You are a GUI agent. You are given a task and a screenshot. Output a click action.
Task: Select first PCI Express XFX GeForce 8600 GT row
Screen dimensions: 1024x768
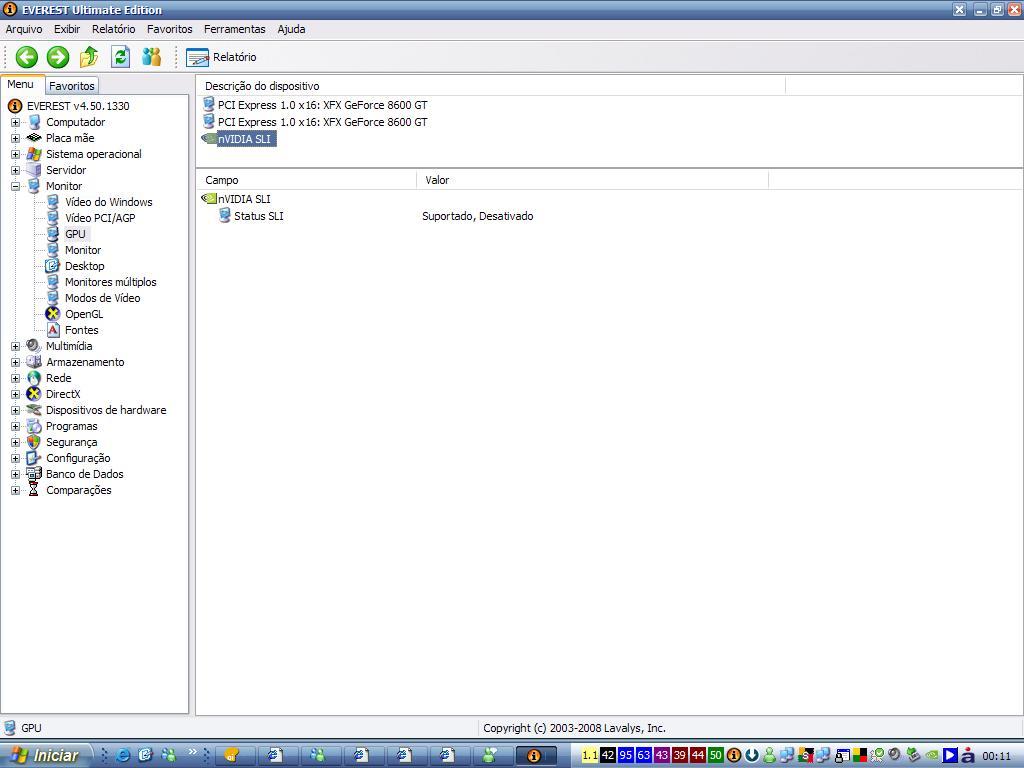(x=323, y=105)
